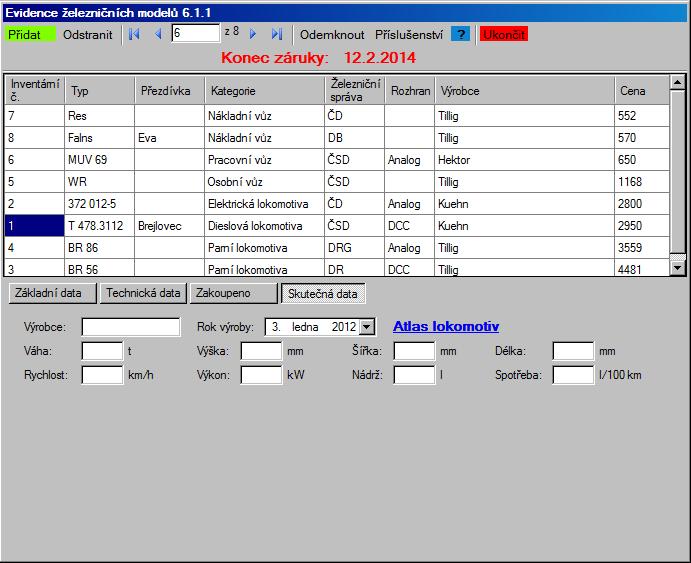Viewport: 691px width, 563px height.
Task: Open Příslušenství from toolbar
Action: pos(409,34)
